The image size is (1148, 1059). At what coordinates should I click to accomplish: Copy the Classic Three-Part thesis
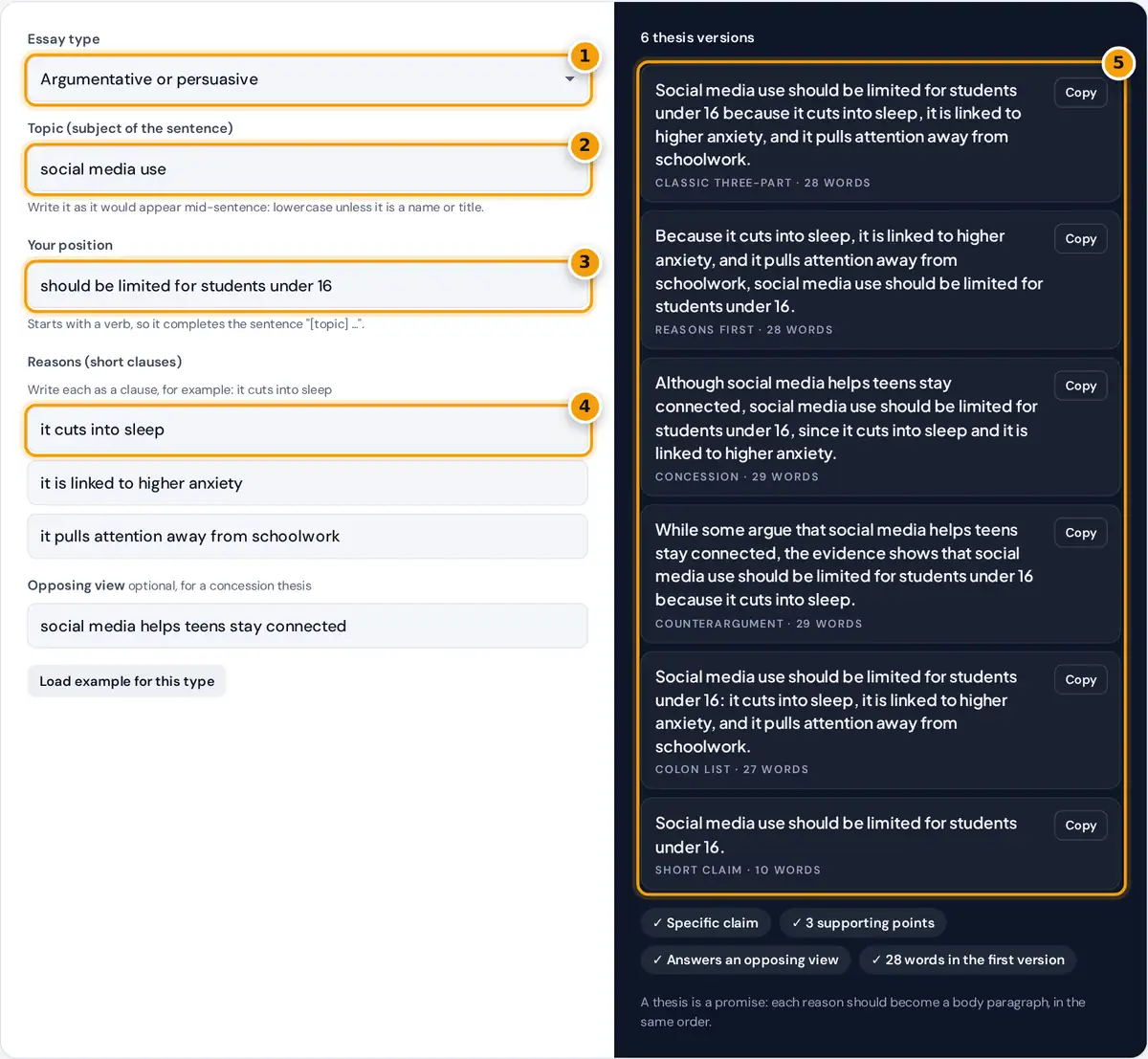click(x=1080, y=93)
